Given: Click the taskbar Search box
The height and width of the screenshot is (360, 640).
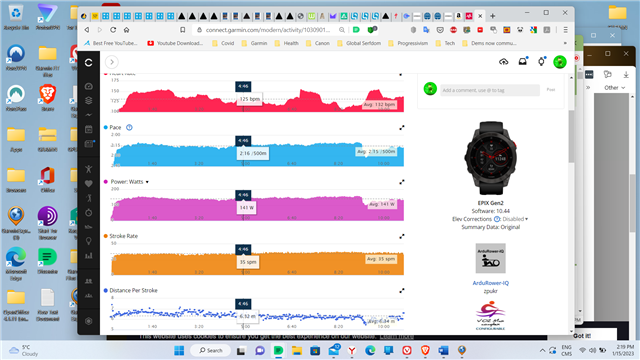Looking at the screenshot, I should (x=211, y=350).
